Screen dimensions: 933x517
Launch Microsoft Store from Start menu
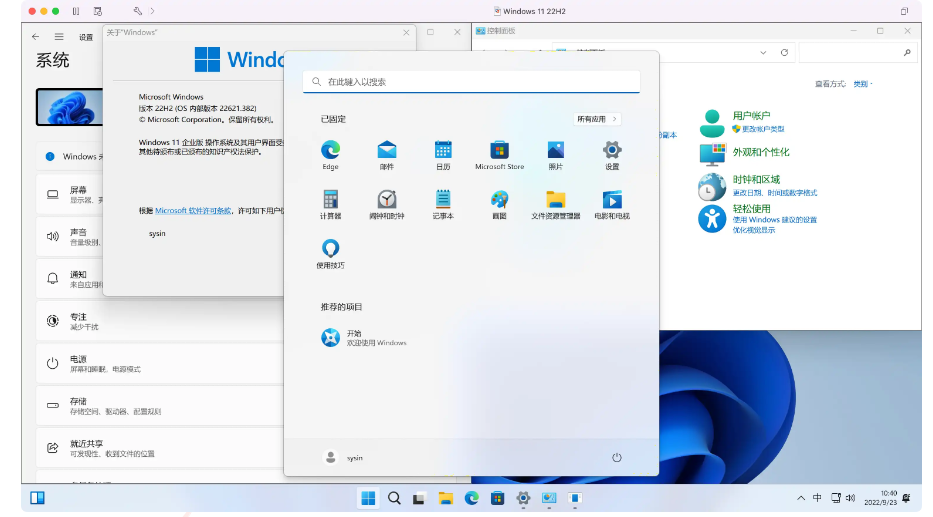(x=499, y=155)
